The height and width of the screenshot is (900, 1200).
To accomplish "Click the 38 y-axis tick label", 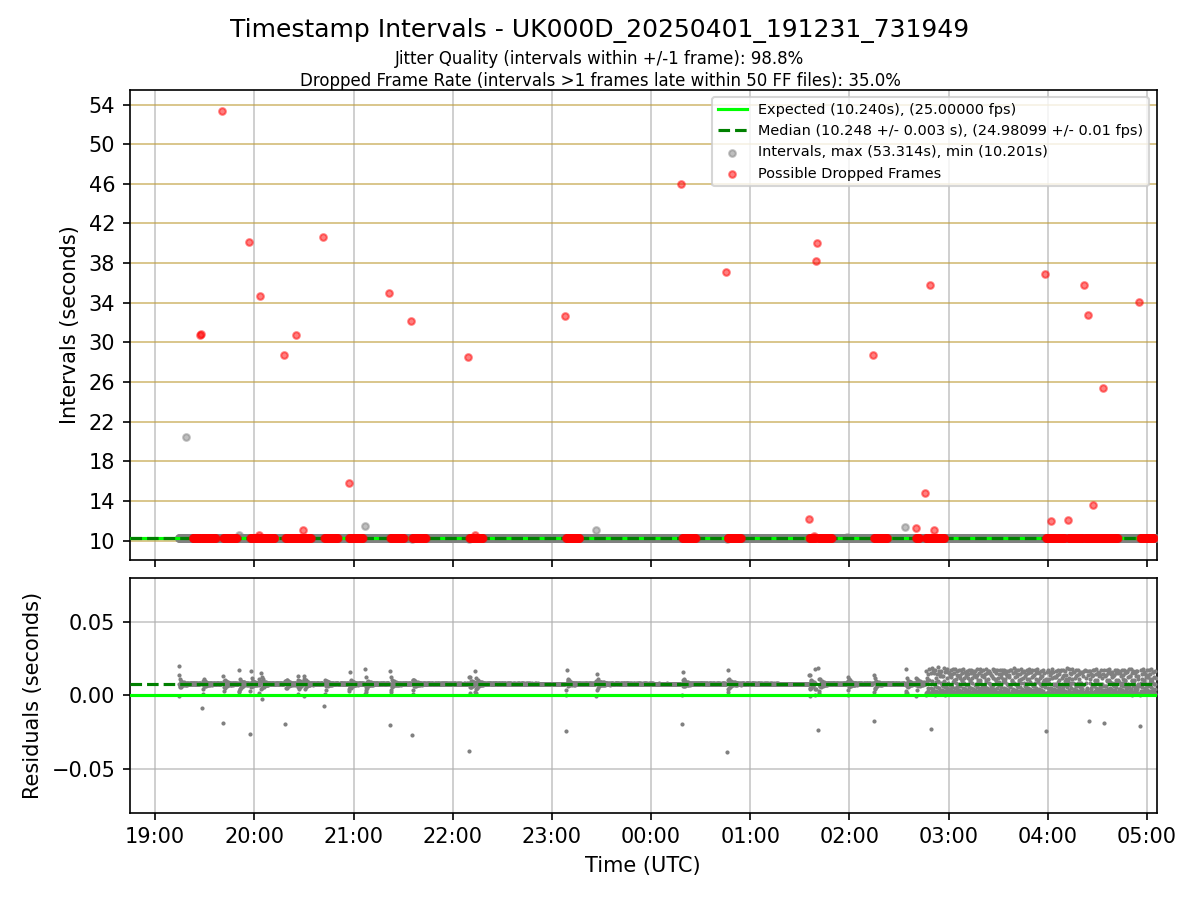I will tap(103, 263).
